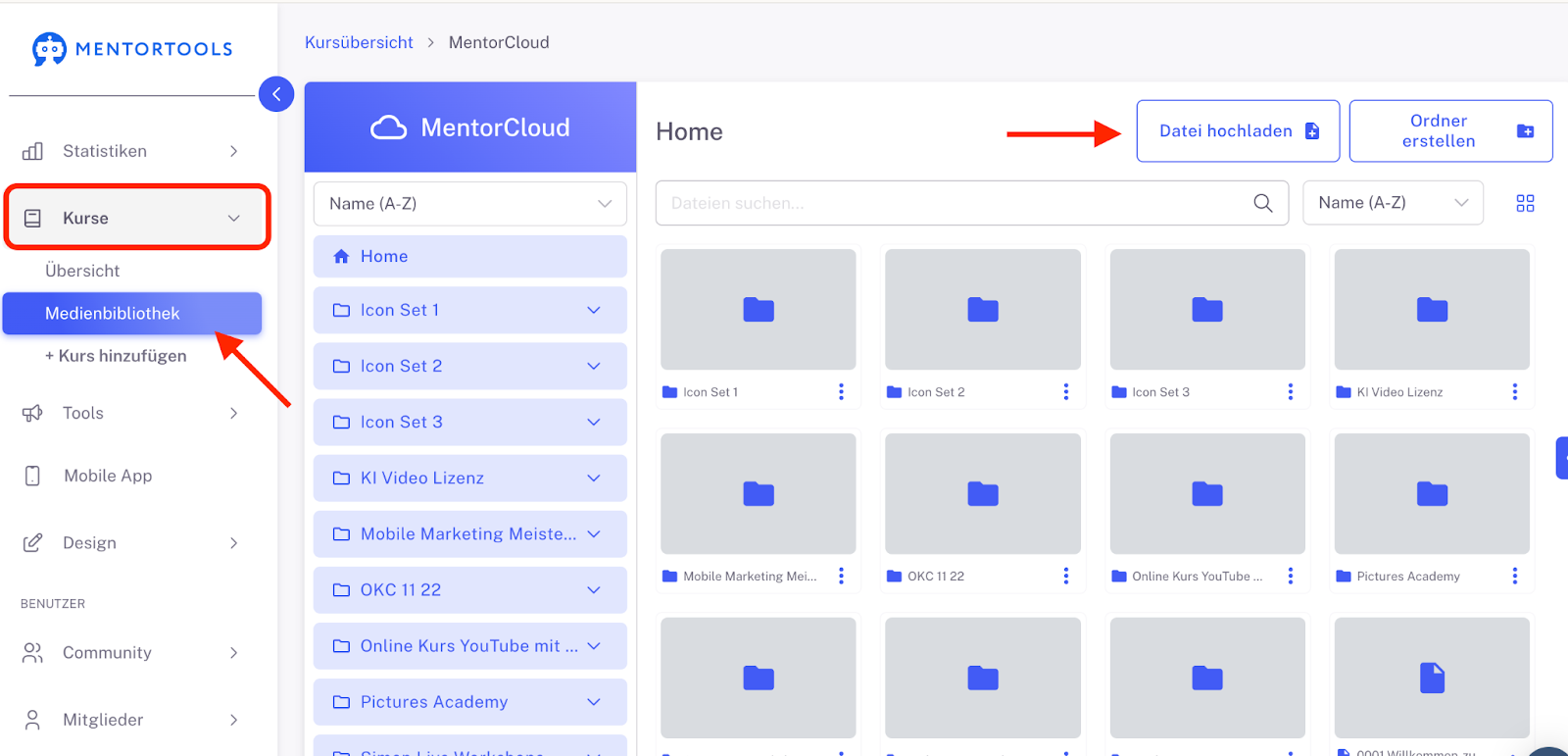
Task: Click the Community people icon
Action: coord(32,652)
